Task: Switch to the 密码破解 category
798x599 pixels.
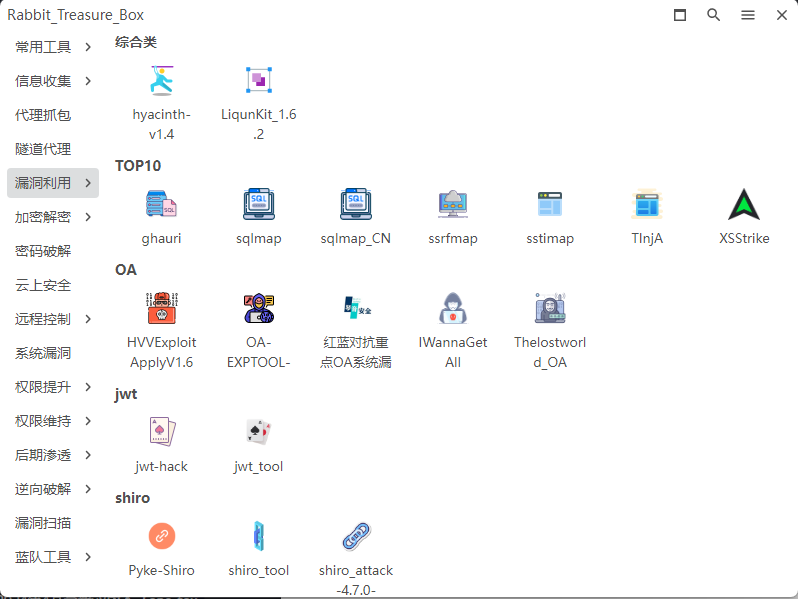Action: click(x=43, y=251)
